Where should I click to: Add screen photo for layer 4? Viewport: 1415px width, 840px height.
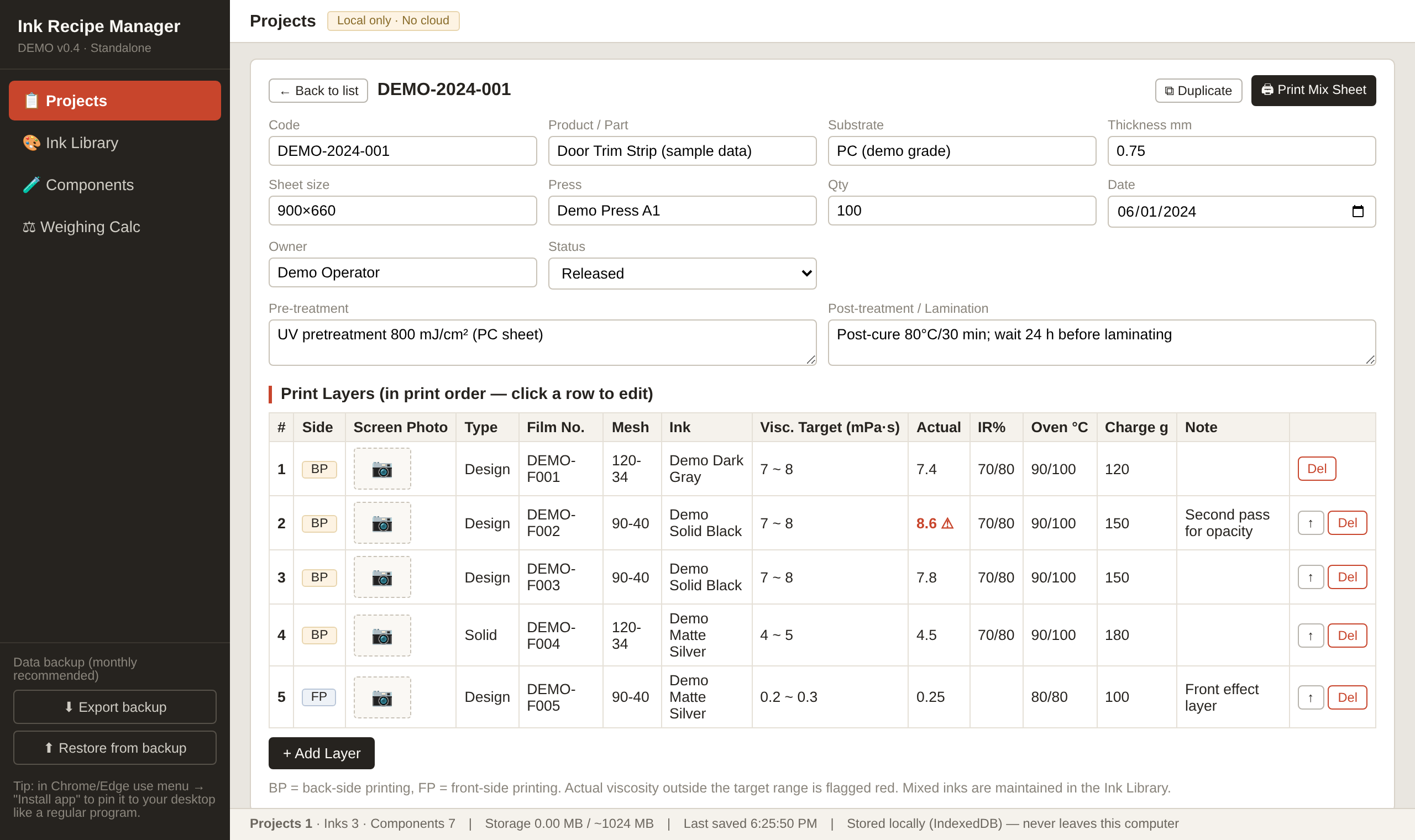pos(382,635)
